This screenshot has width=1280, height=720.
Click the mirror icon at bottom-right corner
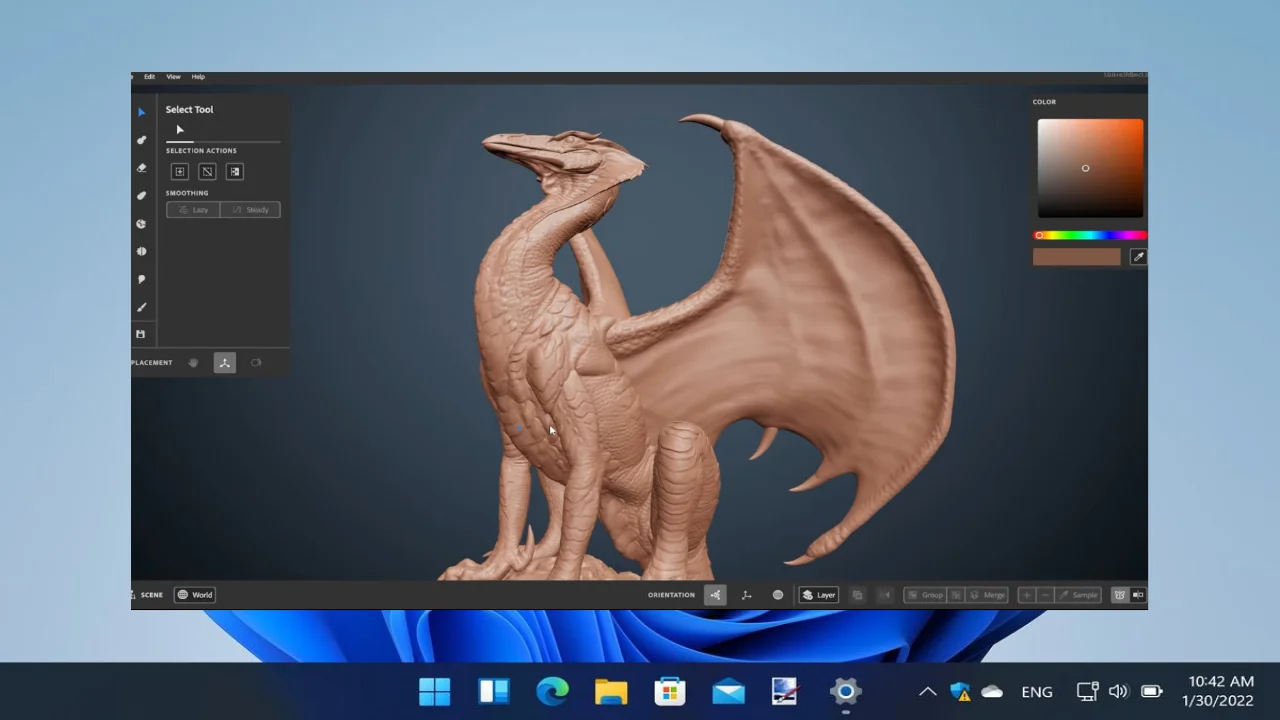(1138, 595)
